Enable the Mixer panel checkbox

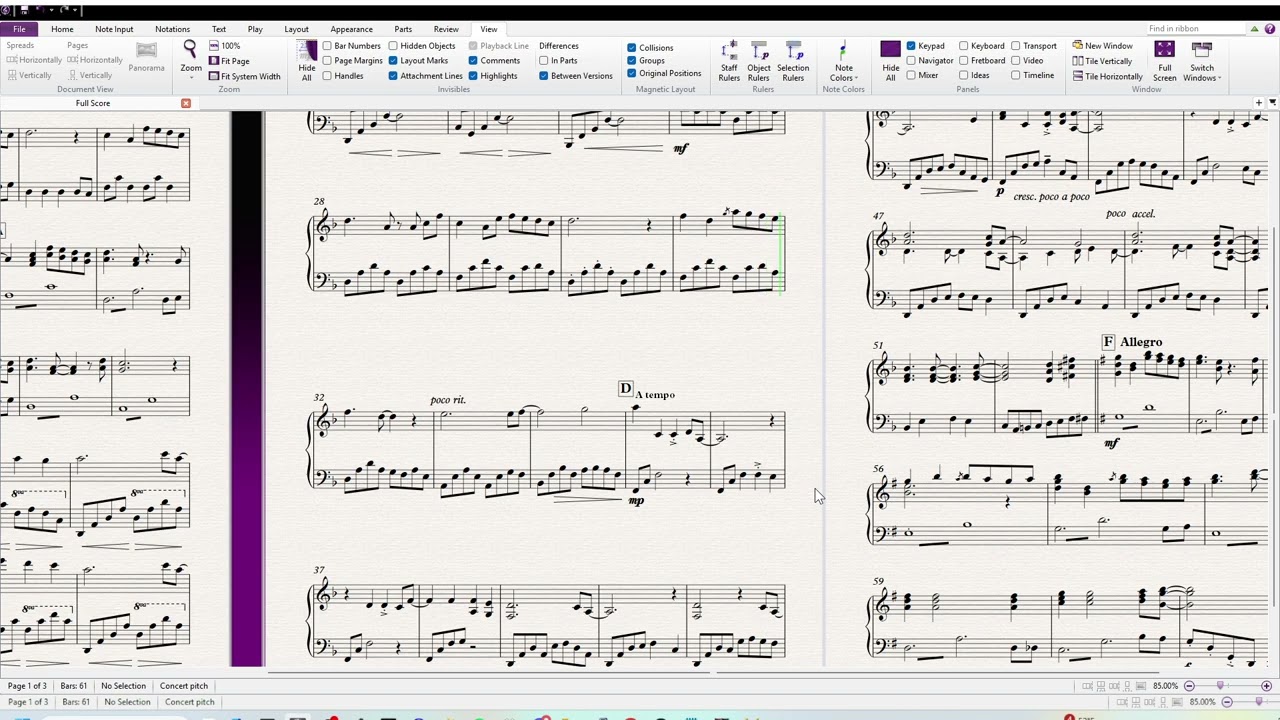pyautogui.click(x=911, y=75)
